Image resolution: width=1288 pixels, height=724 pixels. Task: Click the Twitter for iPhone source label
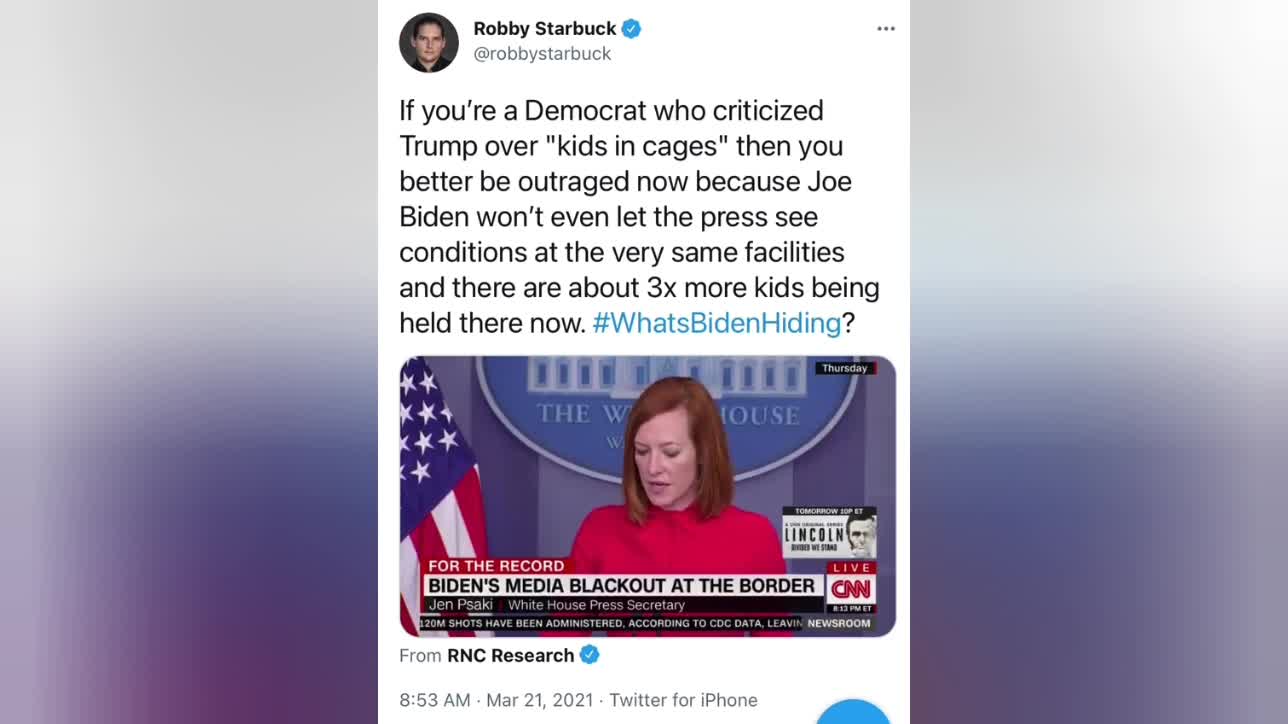pyautogui.click(x=683, y=700)
